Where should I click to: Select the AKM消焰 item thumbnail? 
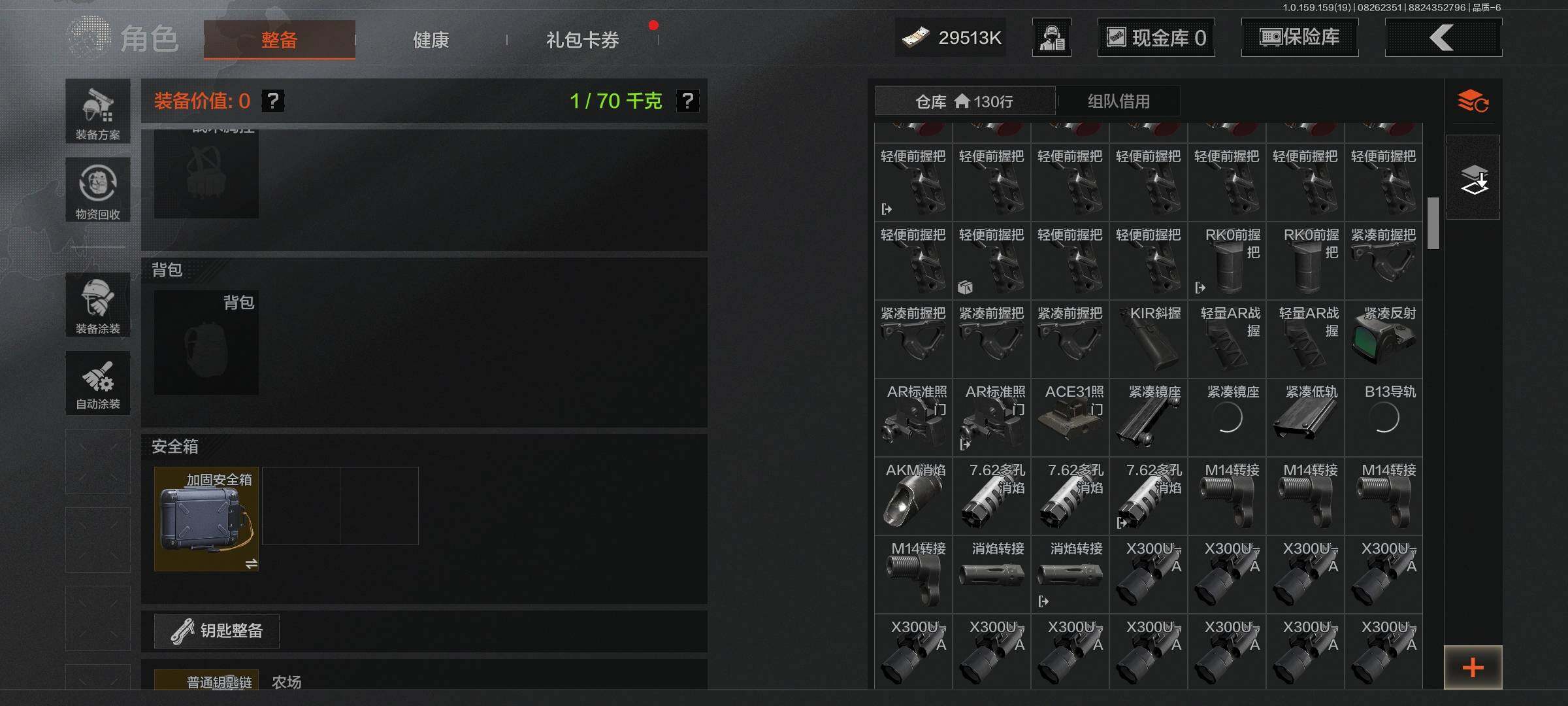[913, 496]
